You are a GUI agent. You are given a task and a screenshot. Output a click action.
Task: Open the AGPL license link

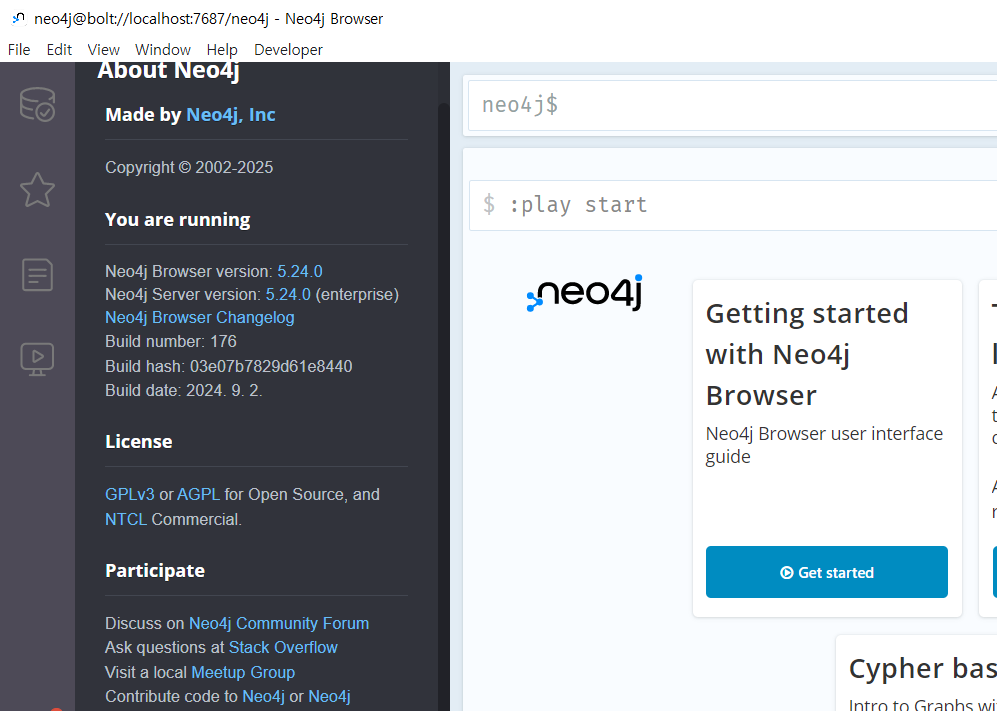tap(198, 495)
